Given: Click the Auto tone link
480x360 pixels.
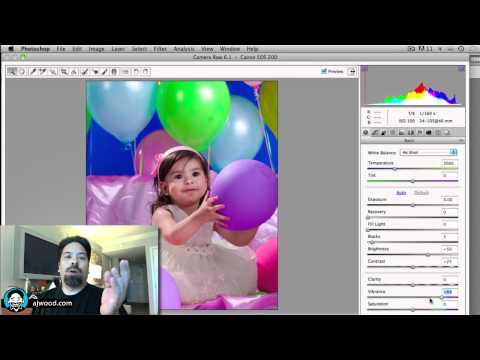Looking at the screenshot, I should click(401, 193).
